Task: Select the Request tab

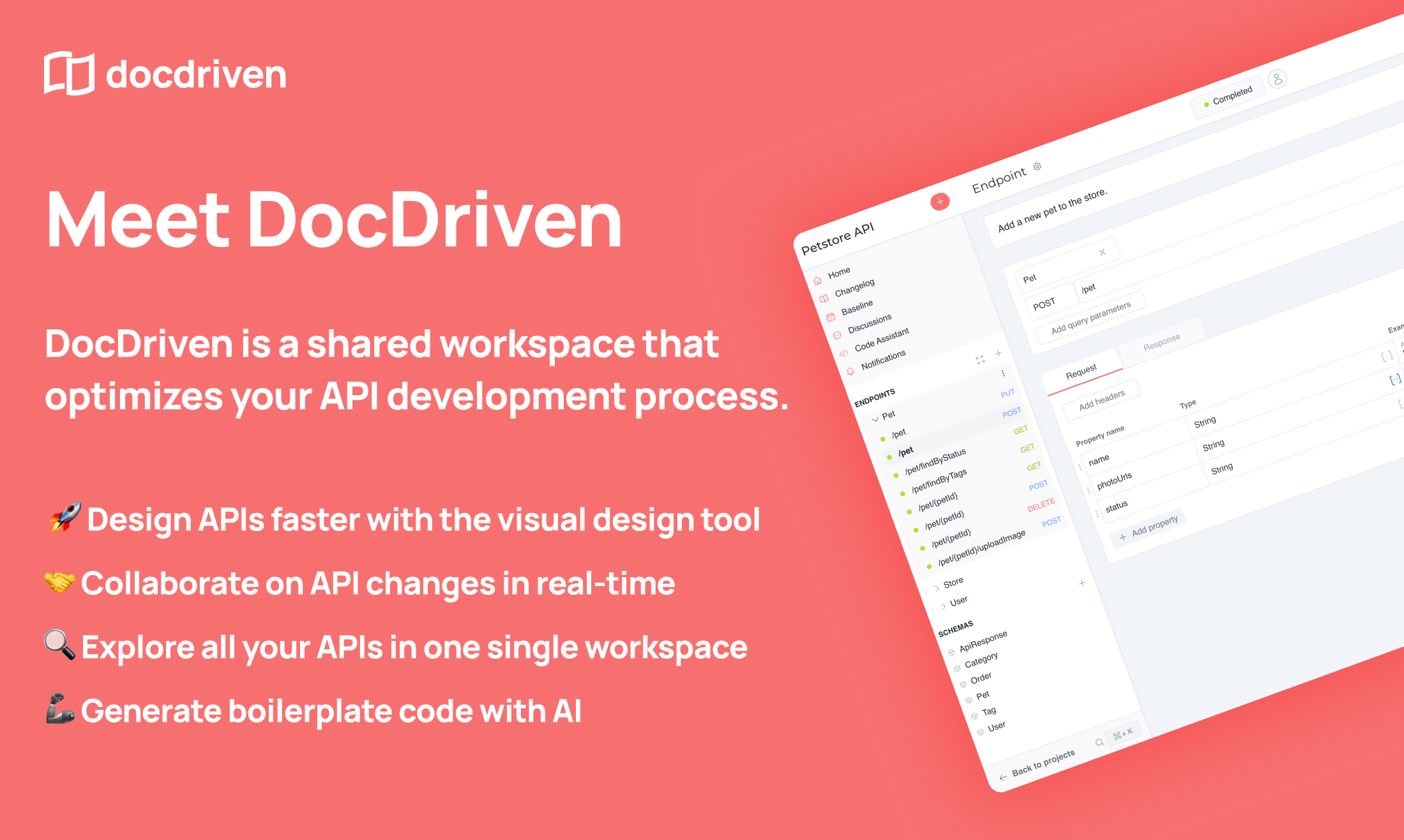Action: pos(1081,371)
